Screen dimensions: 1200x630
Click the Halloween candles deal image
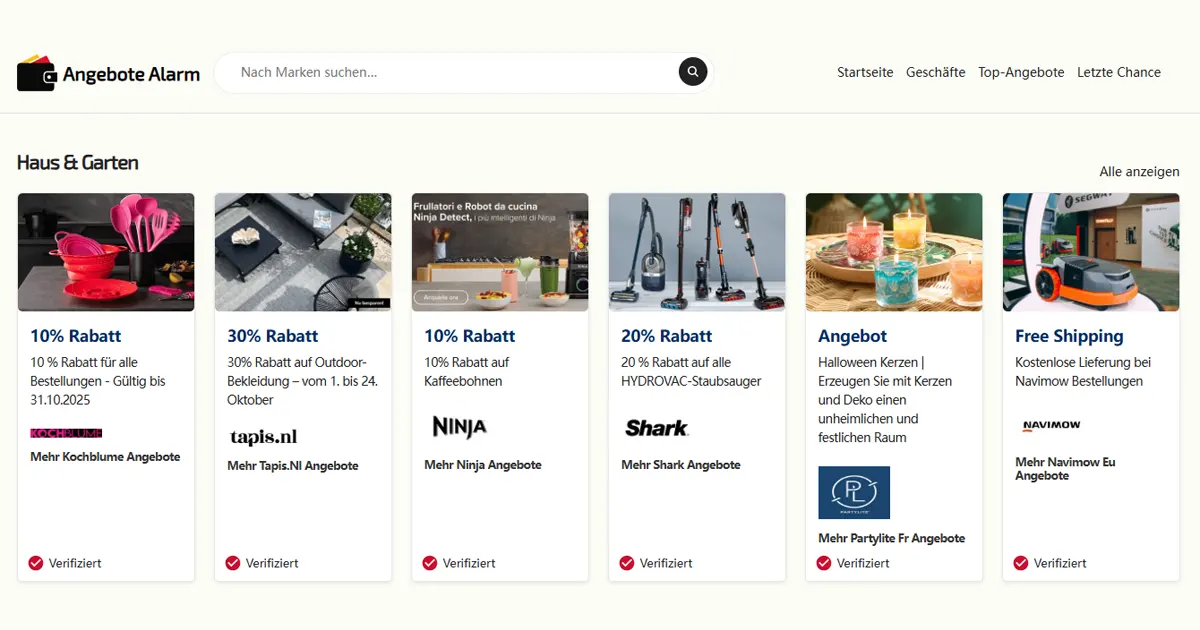(x=893, y=251)
